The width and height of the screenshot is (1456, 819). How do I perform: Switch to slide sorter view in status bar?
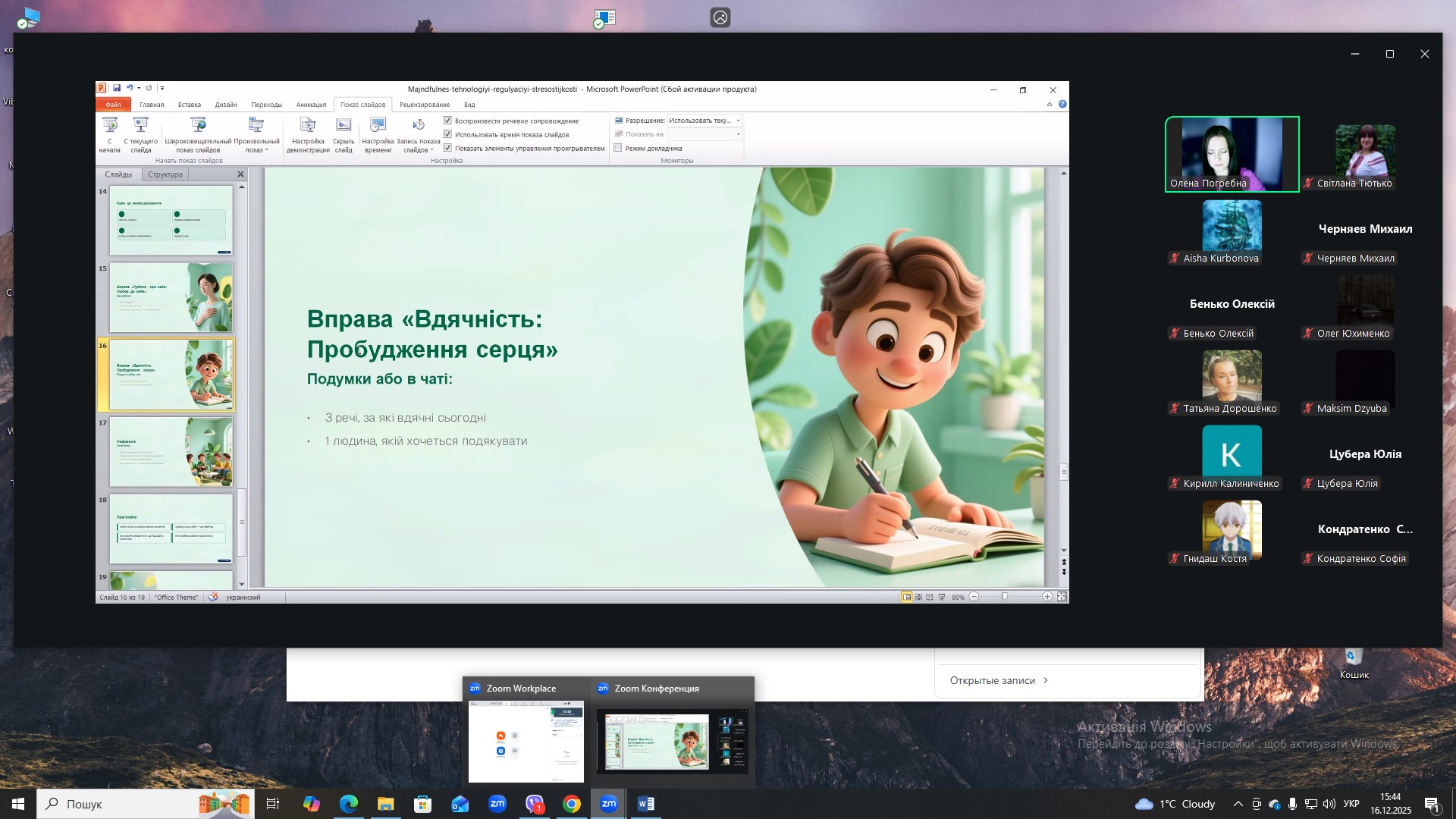pos(918,598)
